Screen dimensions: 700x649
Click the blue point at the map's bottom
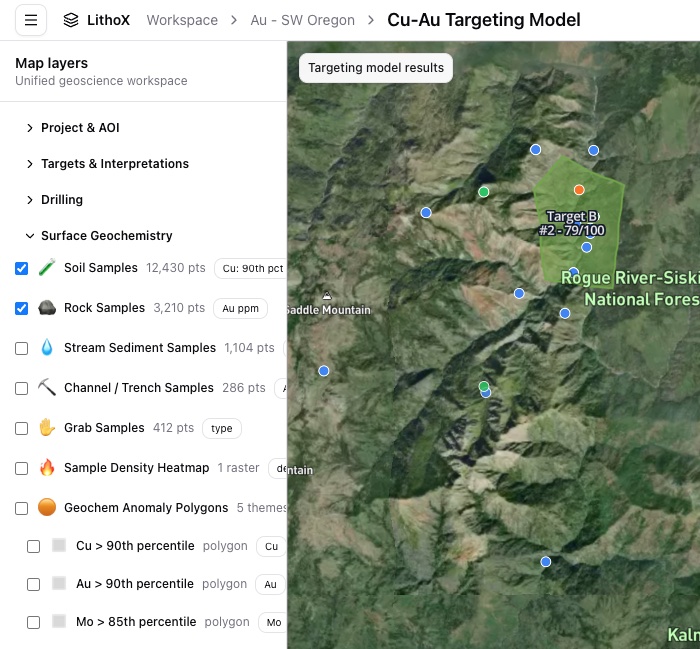(546, 562)
